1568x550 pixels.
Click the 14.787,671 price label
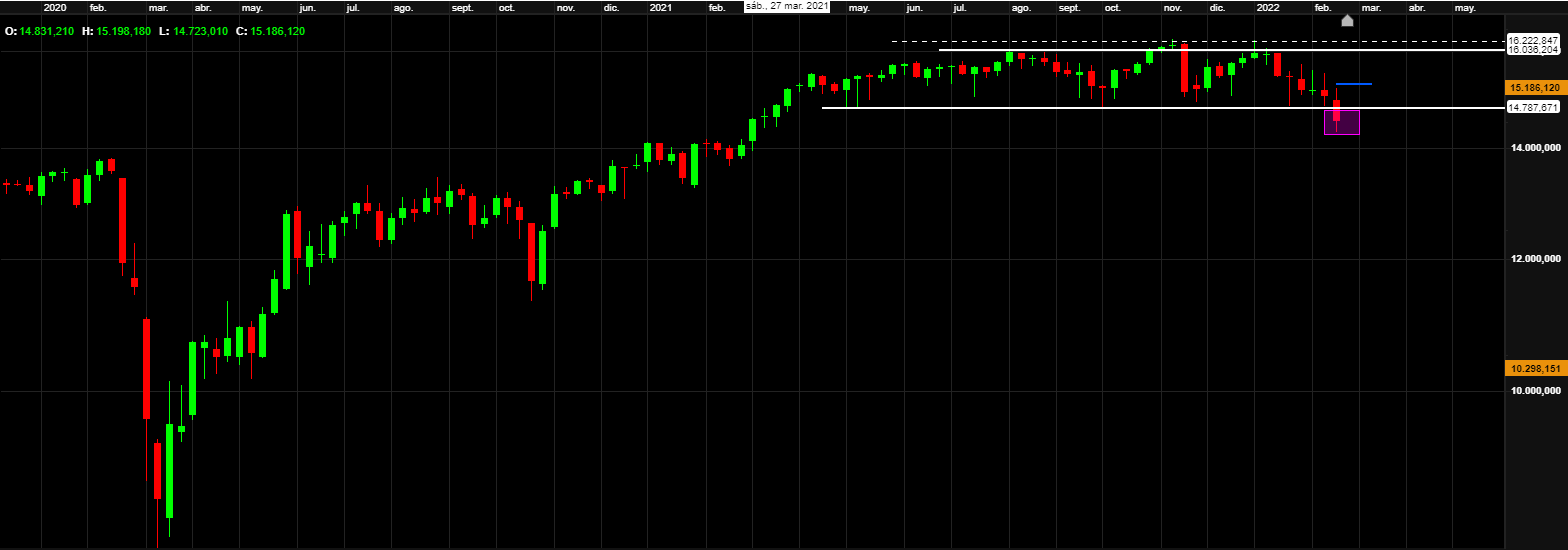1534,107
